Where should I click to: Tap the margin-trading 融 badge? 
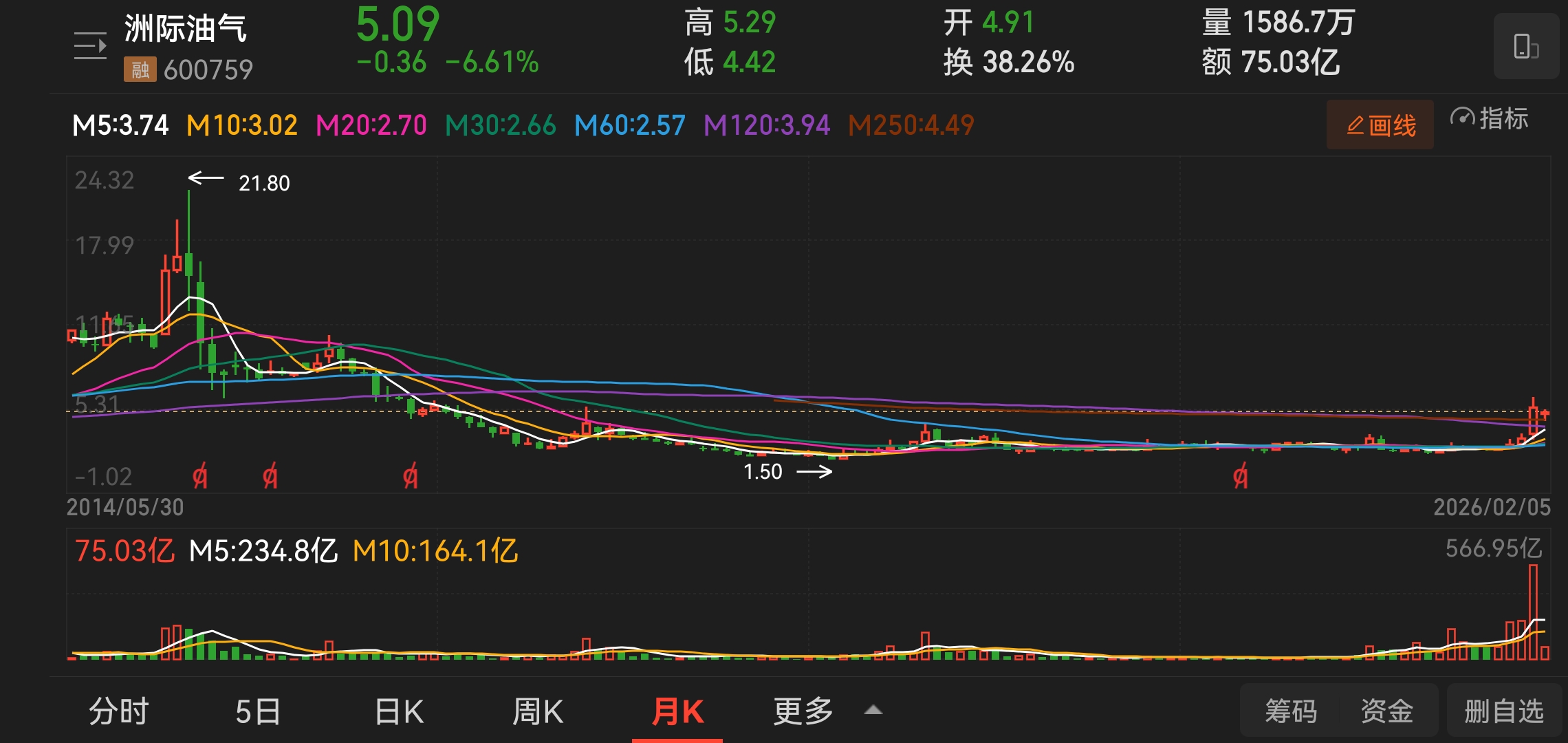coord(140,69)
